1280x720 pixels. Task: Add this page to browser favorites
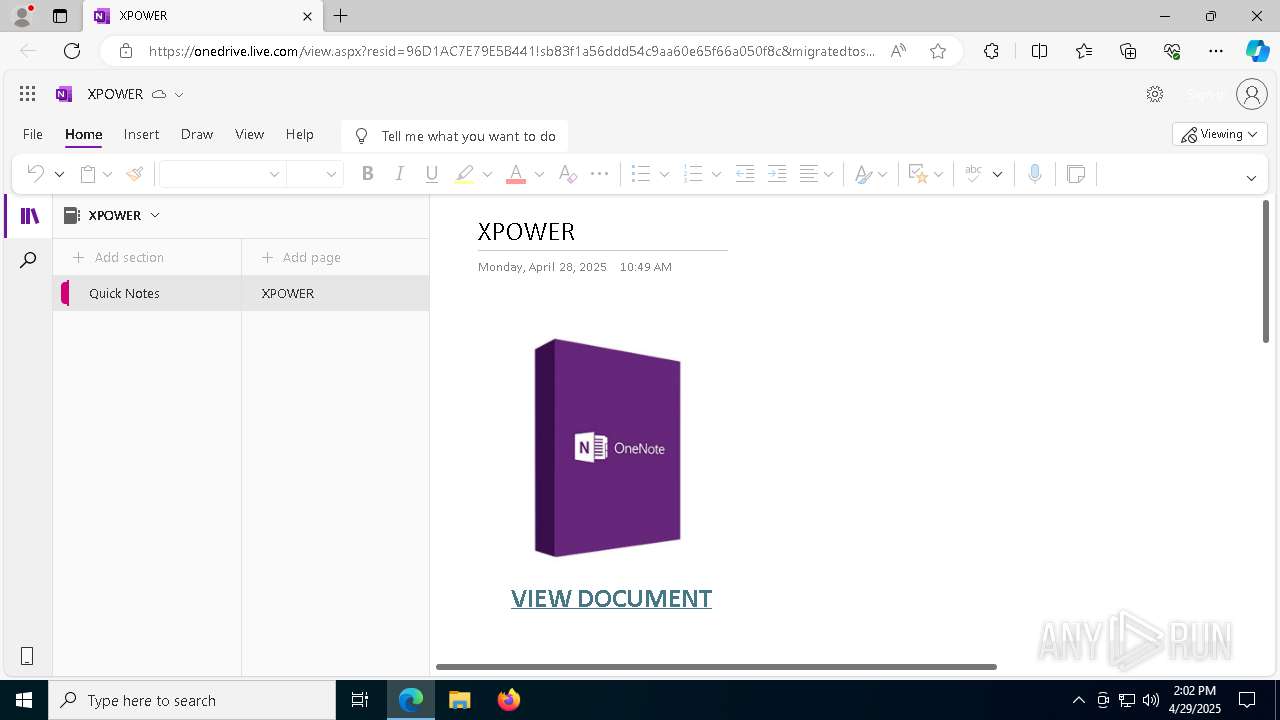click(x=937, y=51)
